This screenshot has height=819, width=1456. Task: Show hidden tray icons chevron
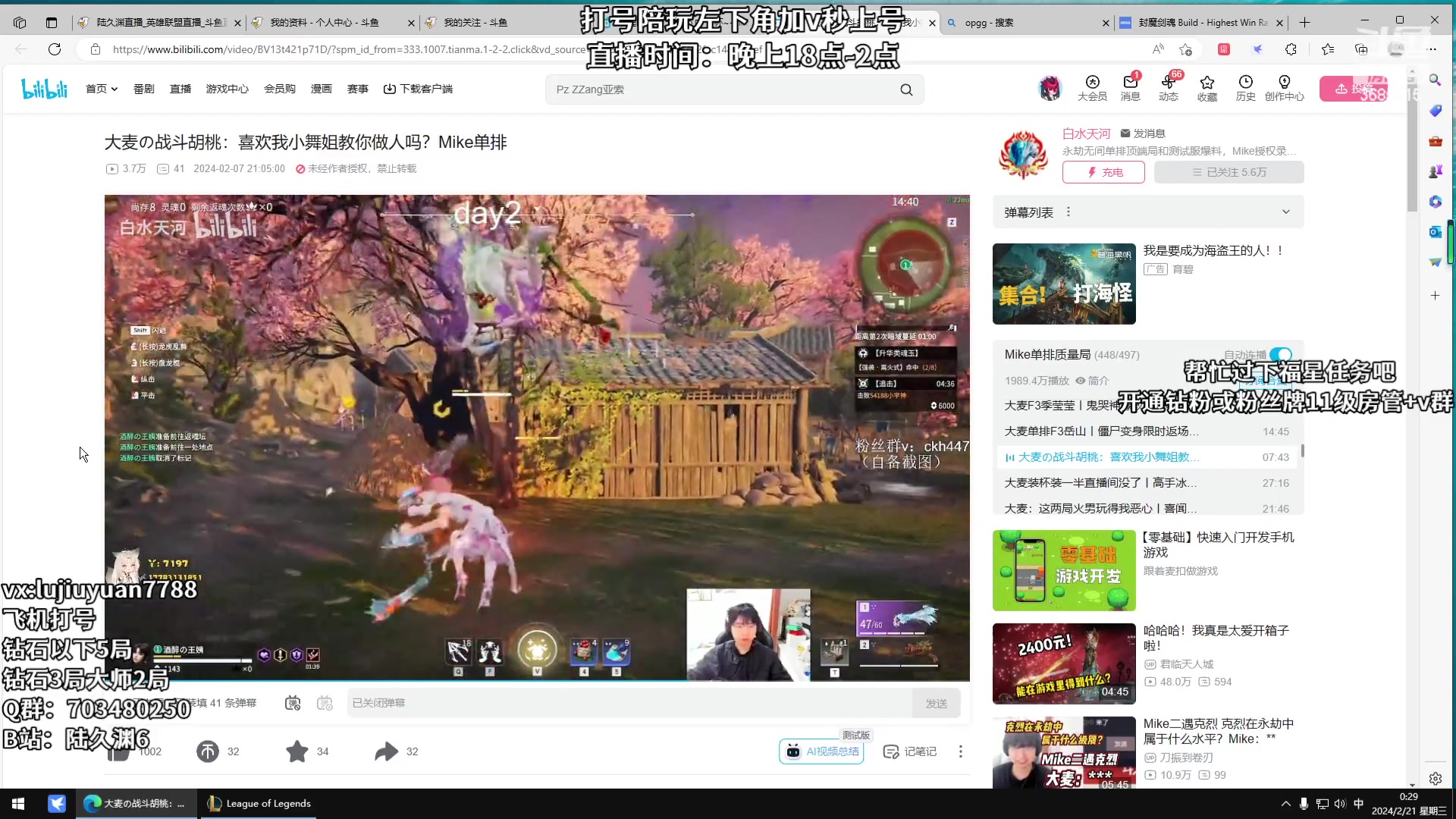1285,804
